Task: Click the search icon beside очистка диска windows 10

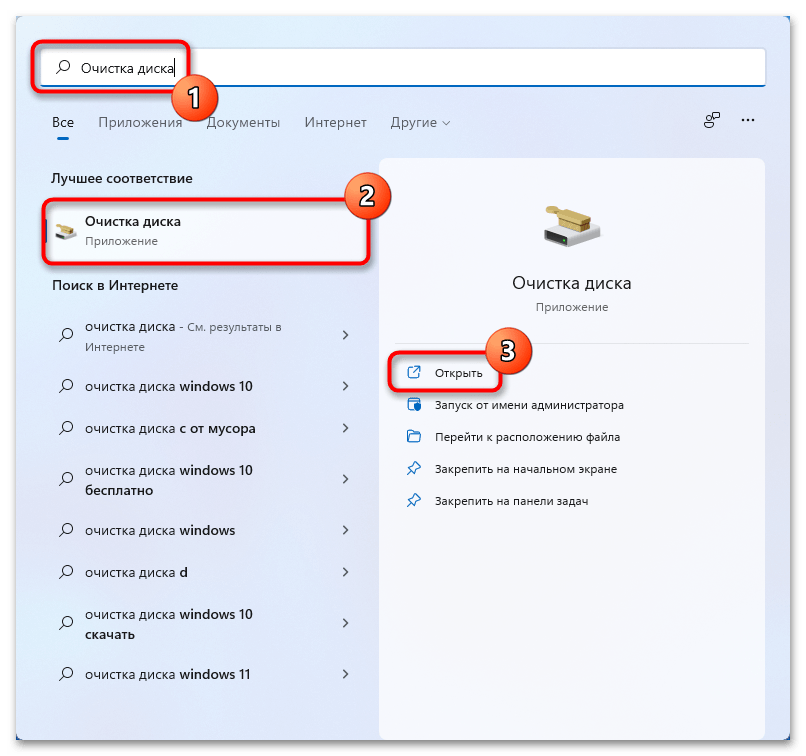Action: 66,386
